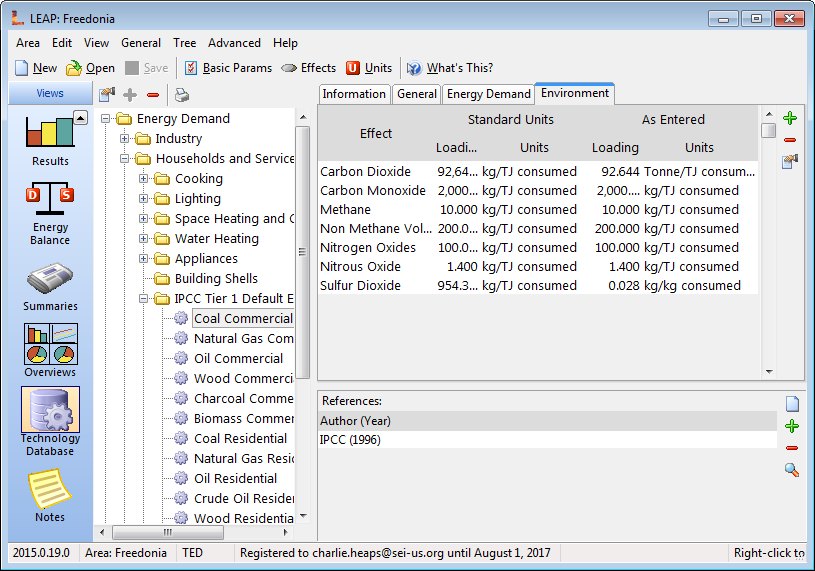Switch to the Information tab
Screen dimensions: 815x571
coord(354,94)
